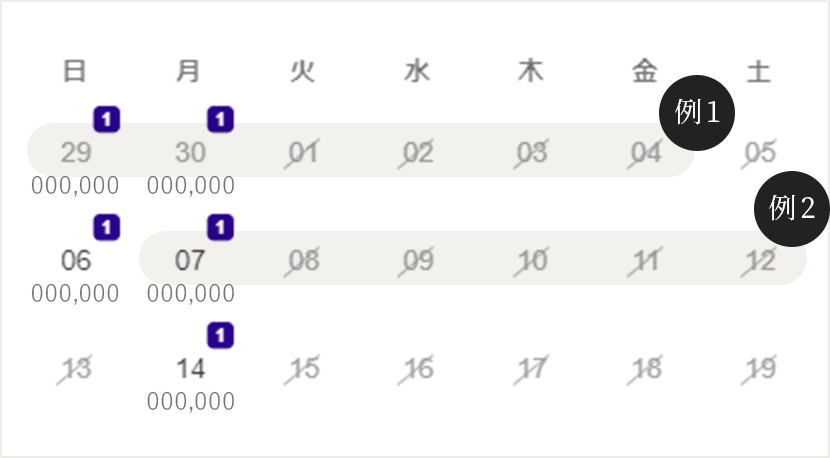830x458 pixels.
Task: Choose available date 07
Action: point(190,261)
